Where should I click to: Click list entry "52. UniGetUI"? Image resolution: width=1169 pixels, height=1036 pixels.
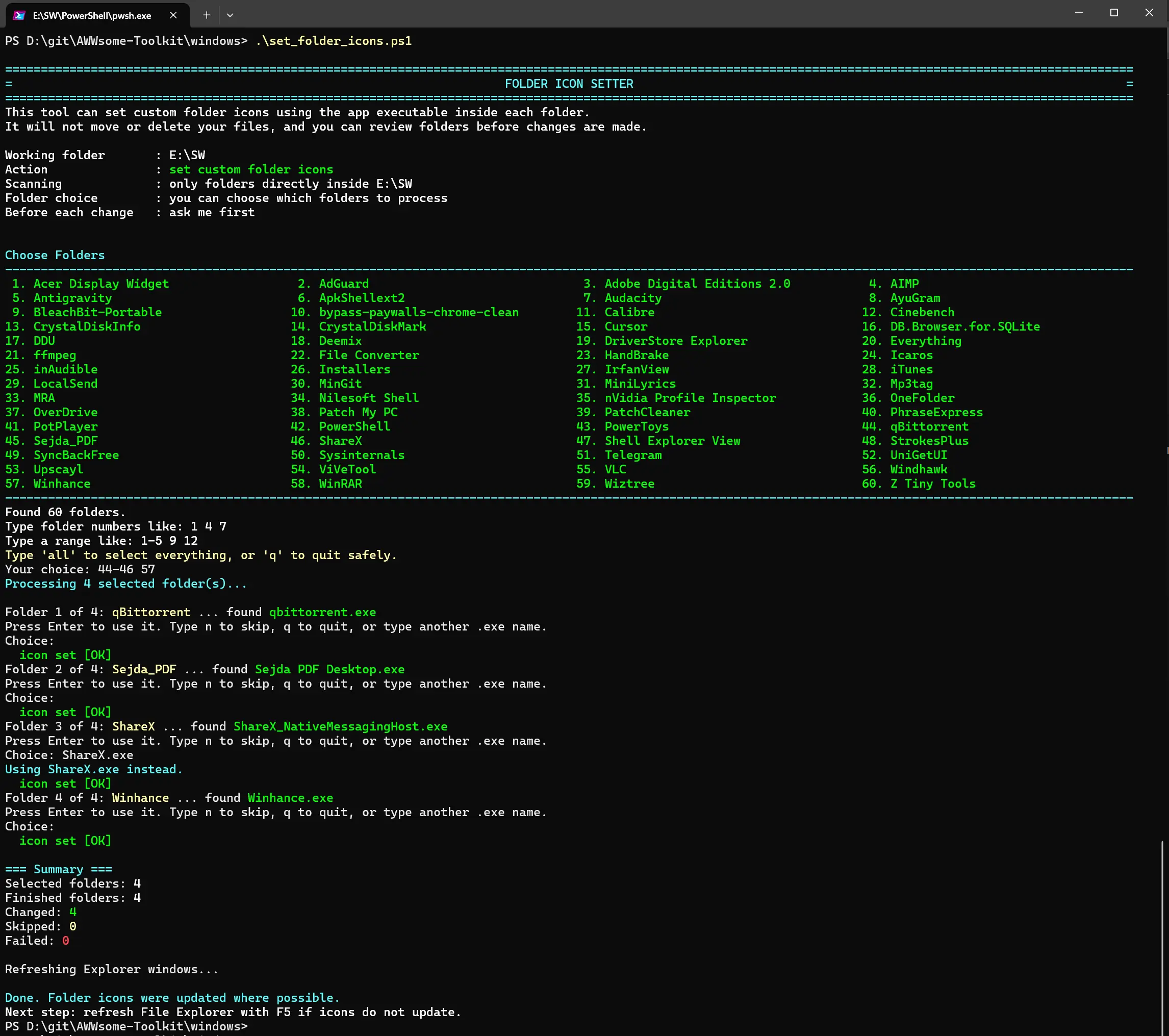[905, 456]
